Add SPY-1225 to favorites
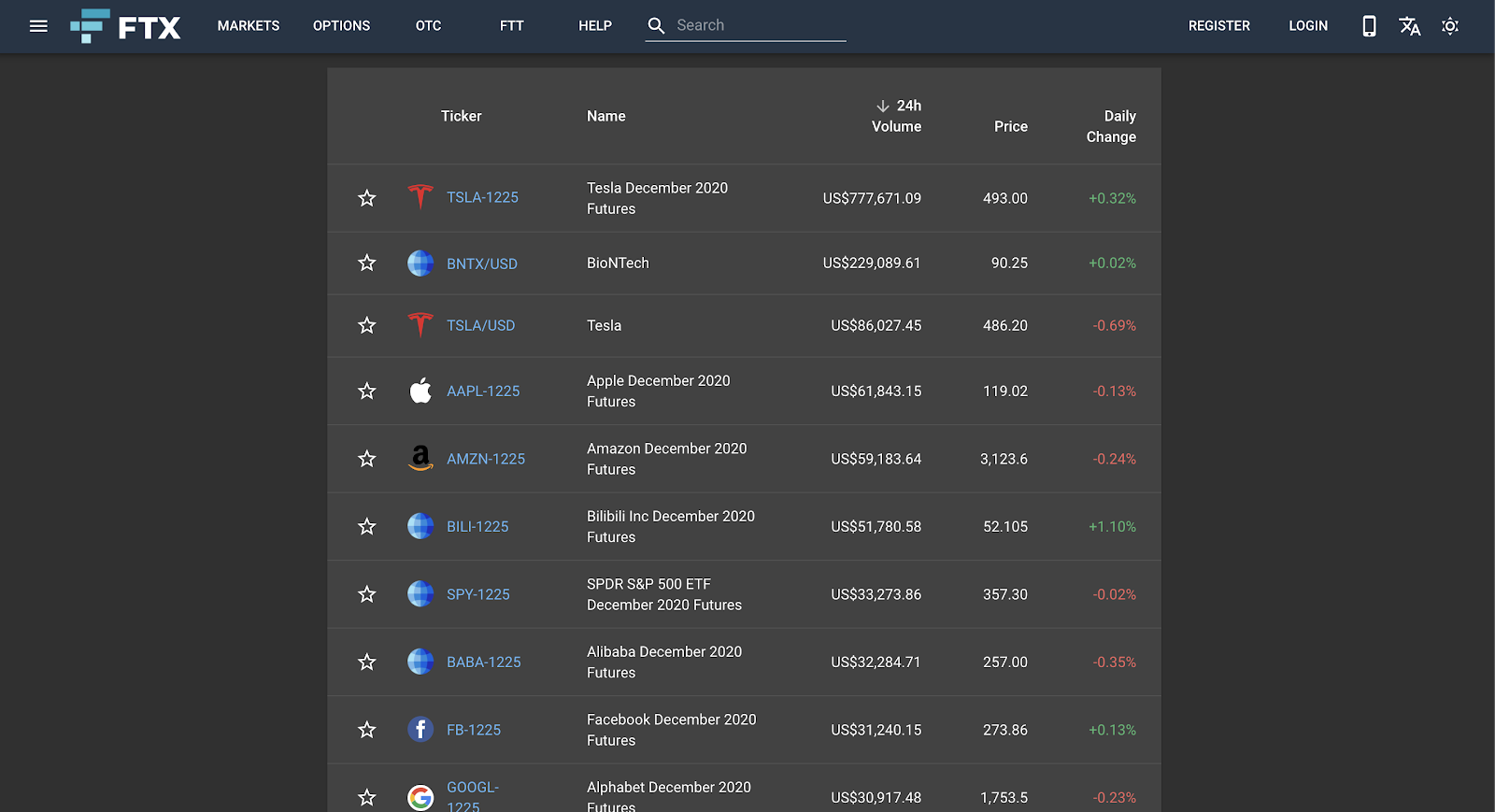1495x812 pixels. (x=367, y=594)
